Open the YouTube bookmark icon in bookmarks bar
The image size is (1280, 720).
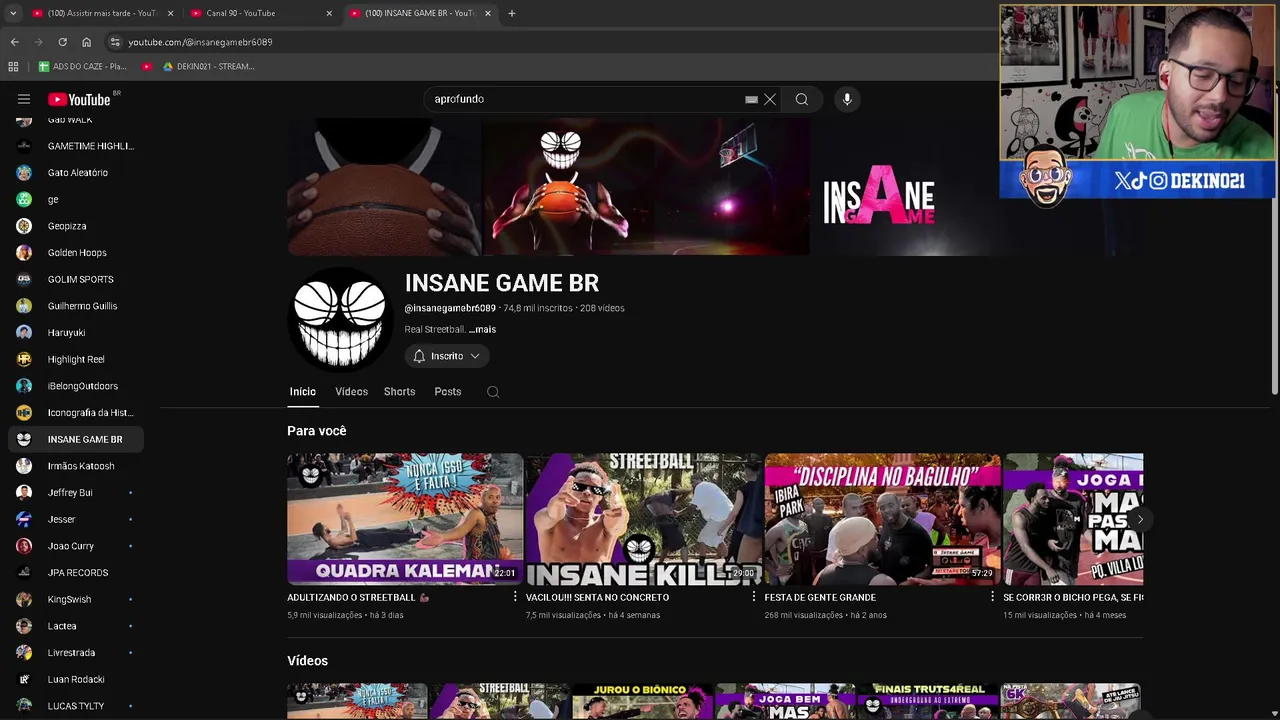tap(147, 66)
